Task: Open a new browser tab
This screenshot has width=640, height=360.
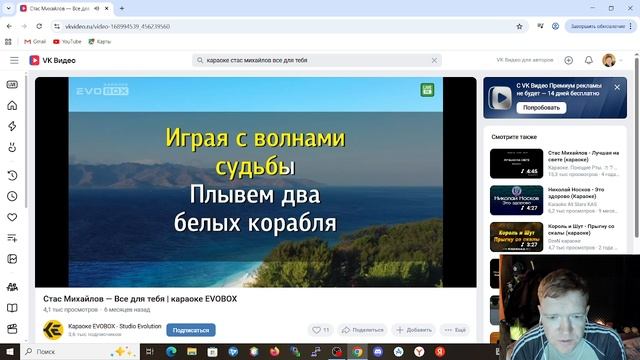Action: coord(122,8)
